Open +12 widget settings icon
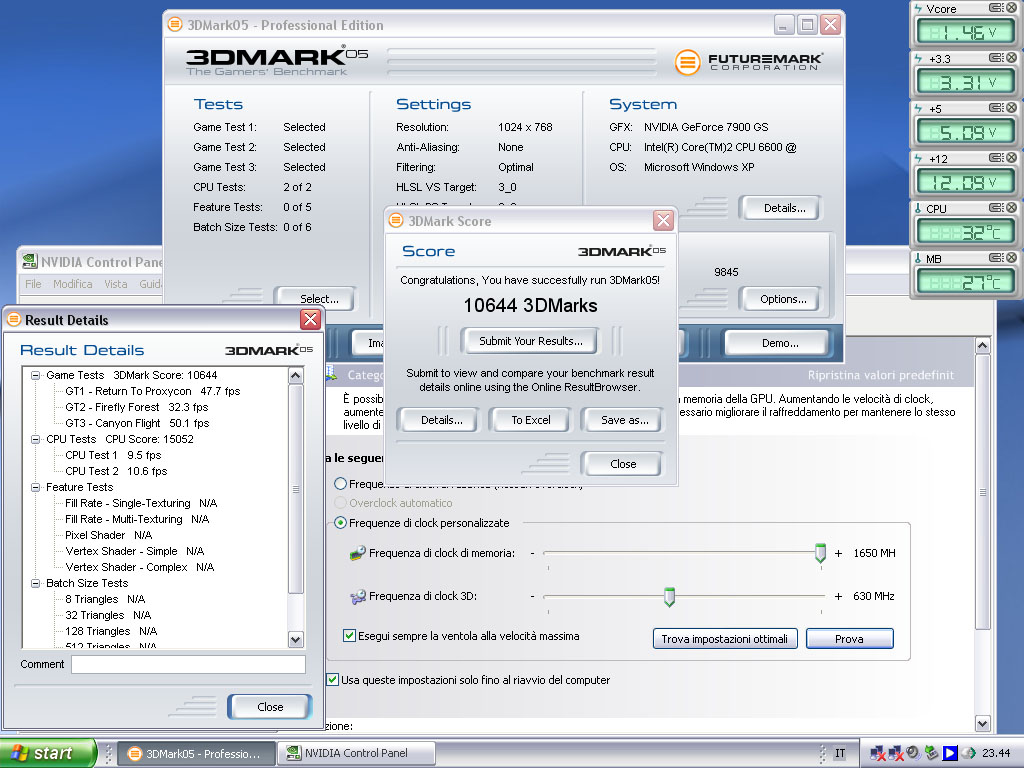The width and height of the screenshot is (1024, 768). pos(996,157)
